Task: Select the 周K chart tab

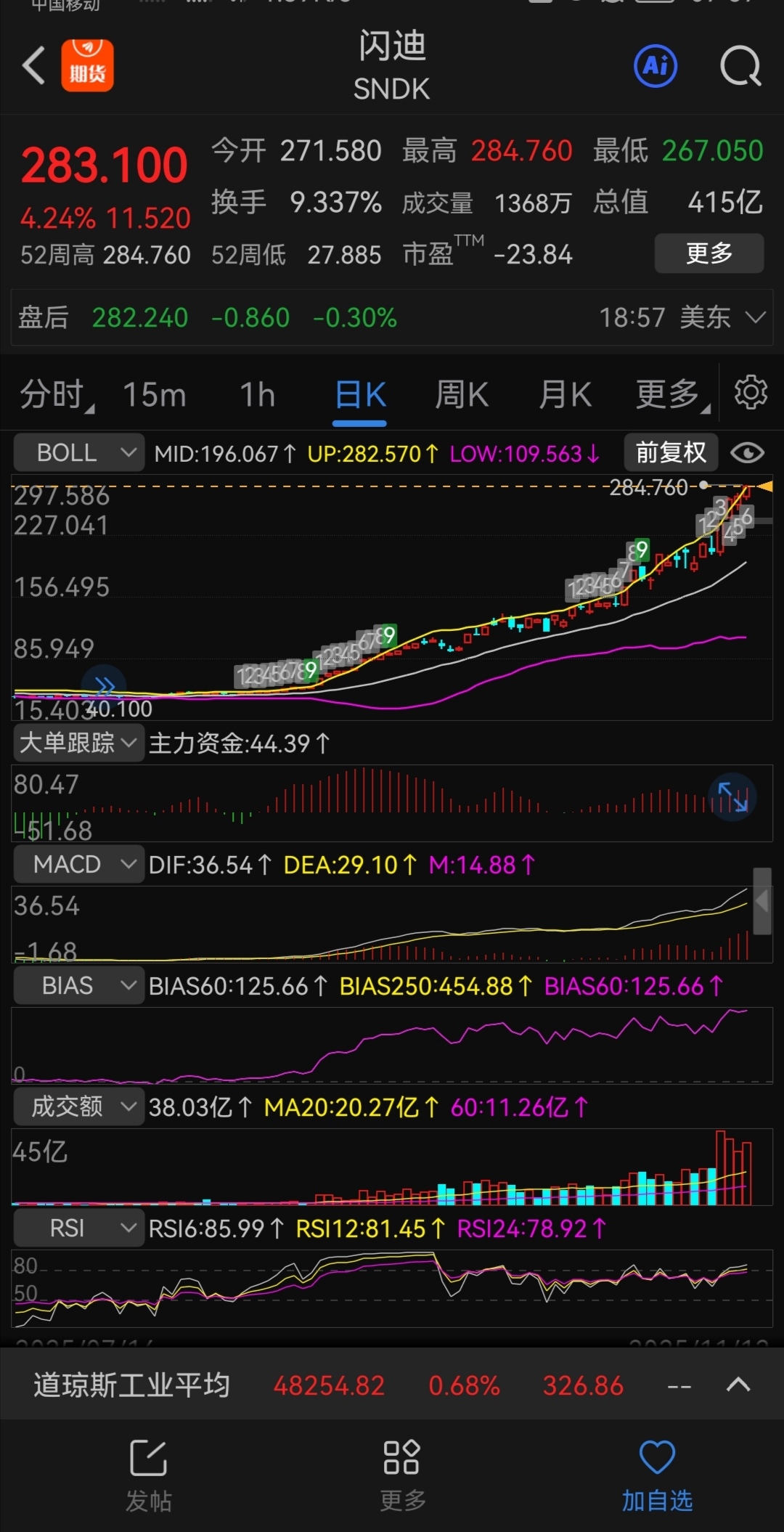Action: click(x=462, y=395)
